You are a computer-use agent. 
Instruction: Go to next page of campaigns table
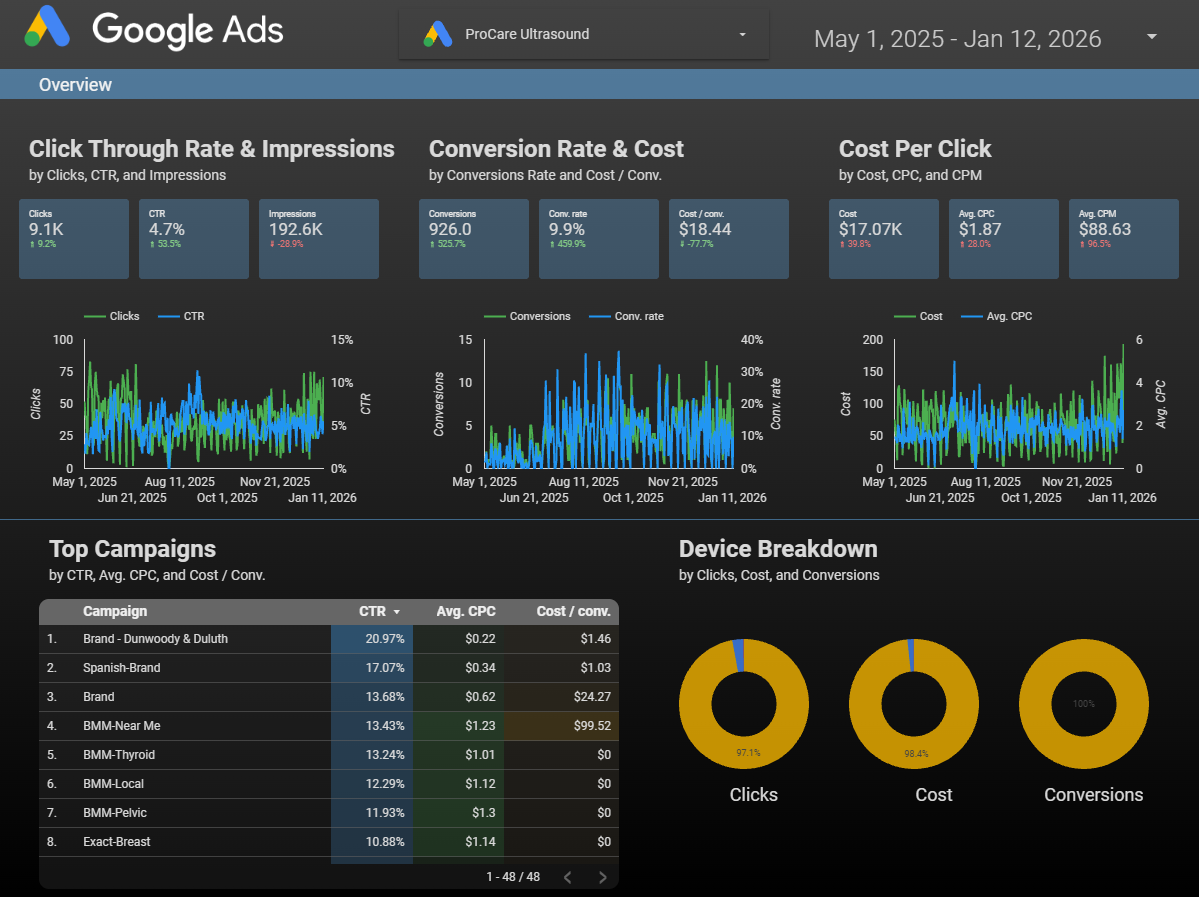pyautogui.click(x=602, y=877)
